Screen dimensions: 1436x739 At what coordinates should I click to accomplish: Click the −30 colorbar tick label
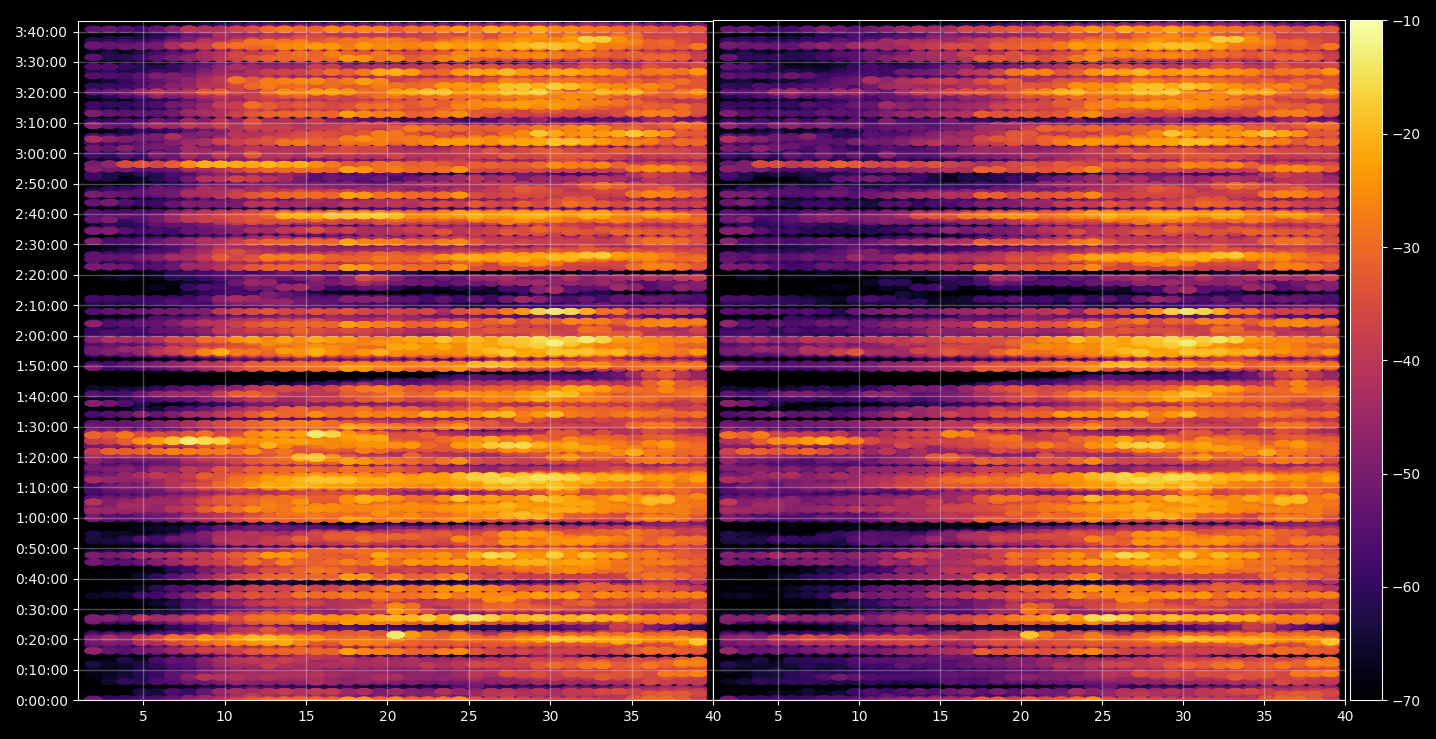(x=1405, y=247)
